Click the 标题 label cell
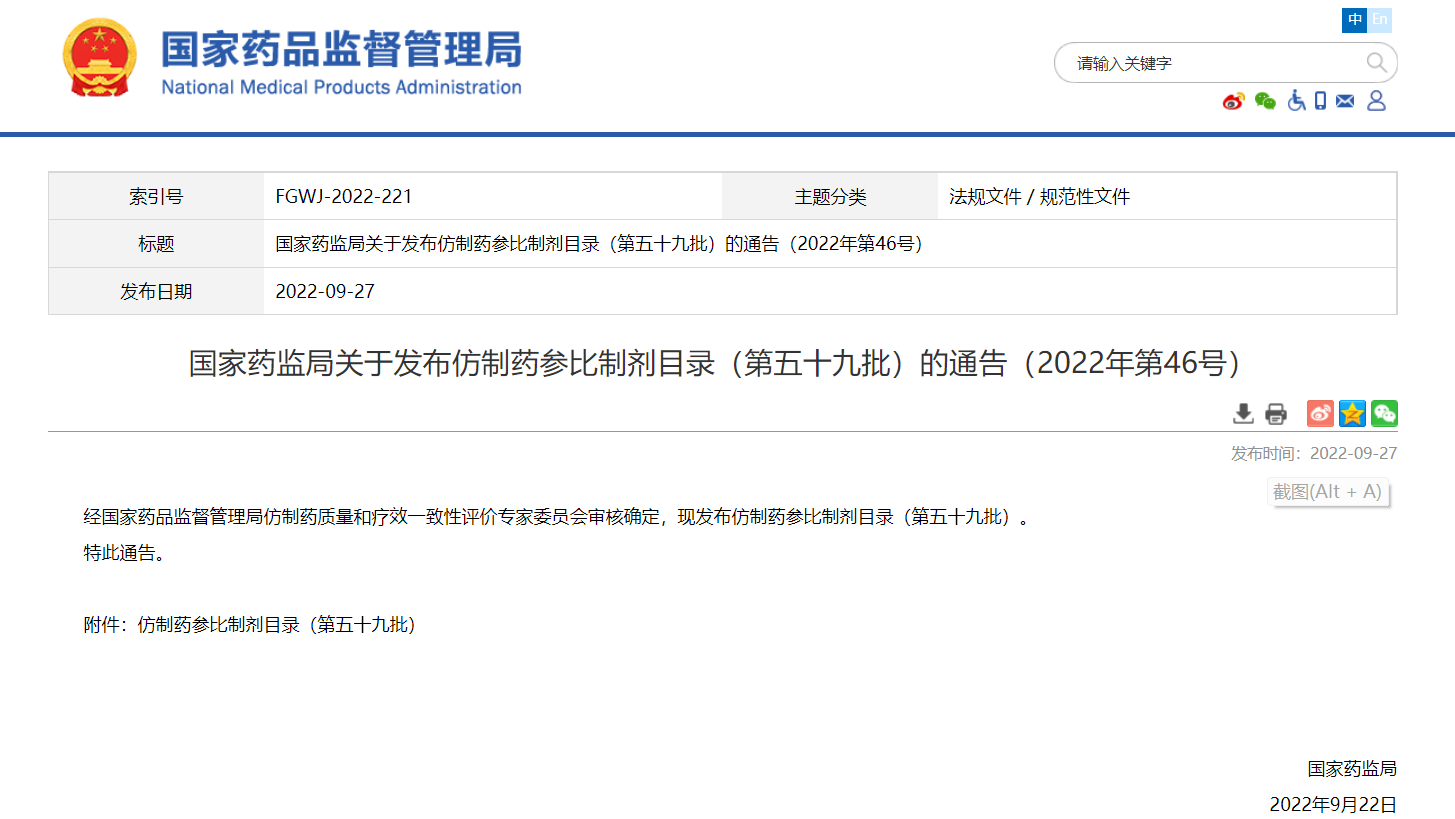1455x819 pixels. (156, 244)
